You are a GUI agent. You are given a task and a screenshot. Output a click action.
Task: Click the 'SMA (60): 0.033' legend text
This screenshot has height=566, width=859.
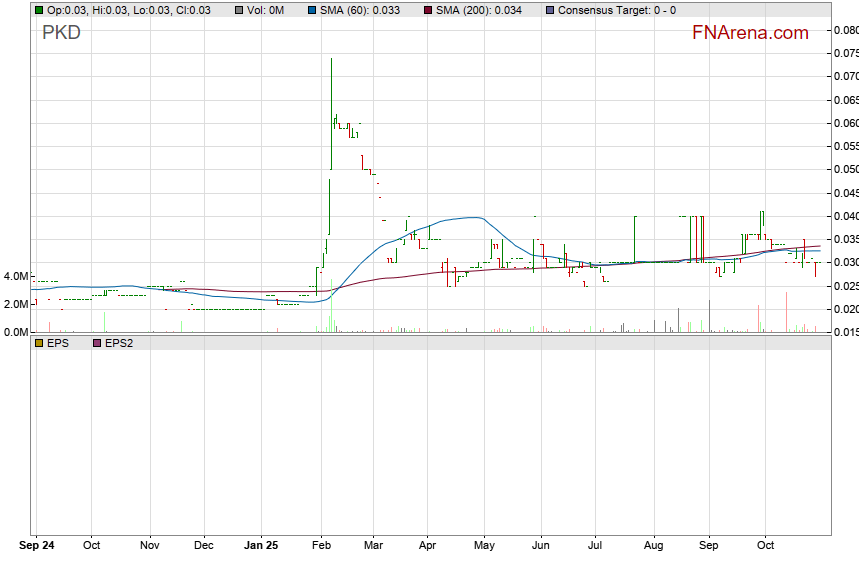point(360,10)
